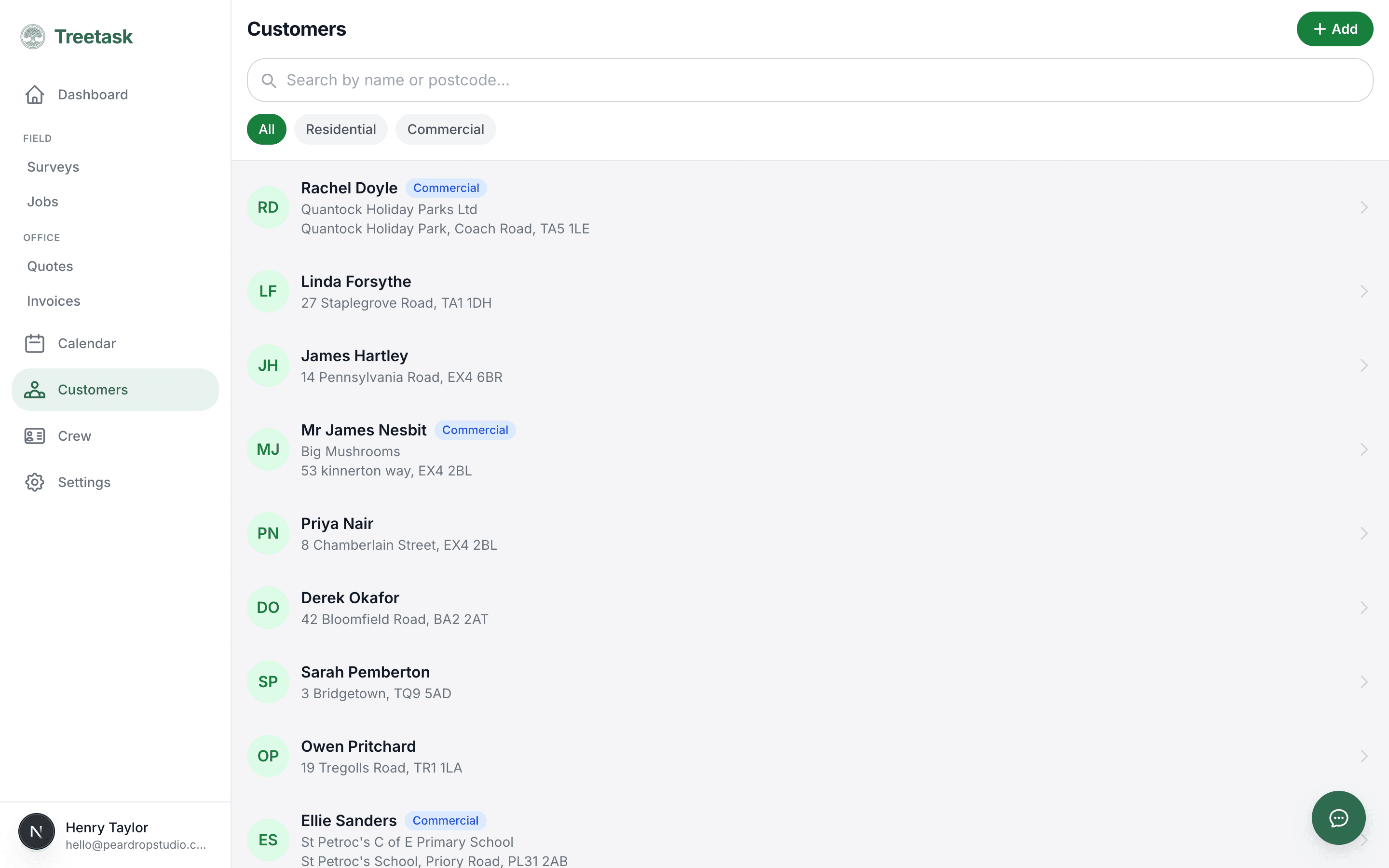1389x868 pixels.
Task: Select the Customers people icon
Action: [34, 390]
